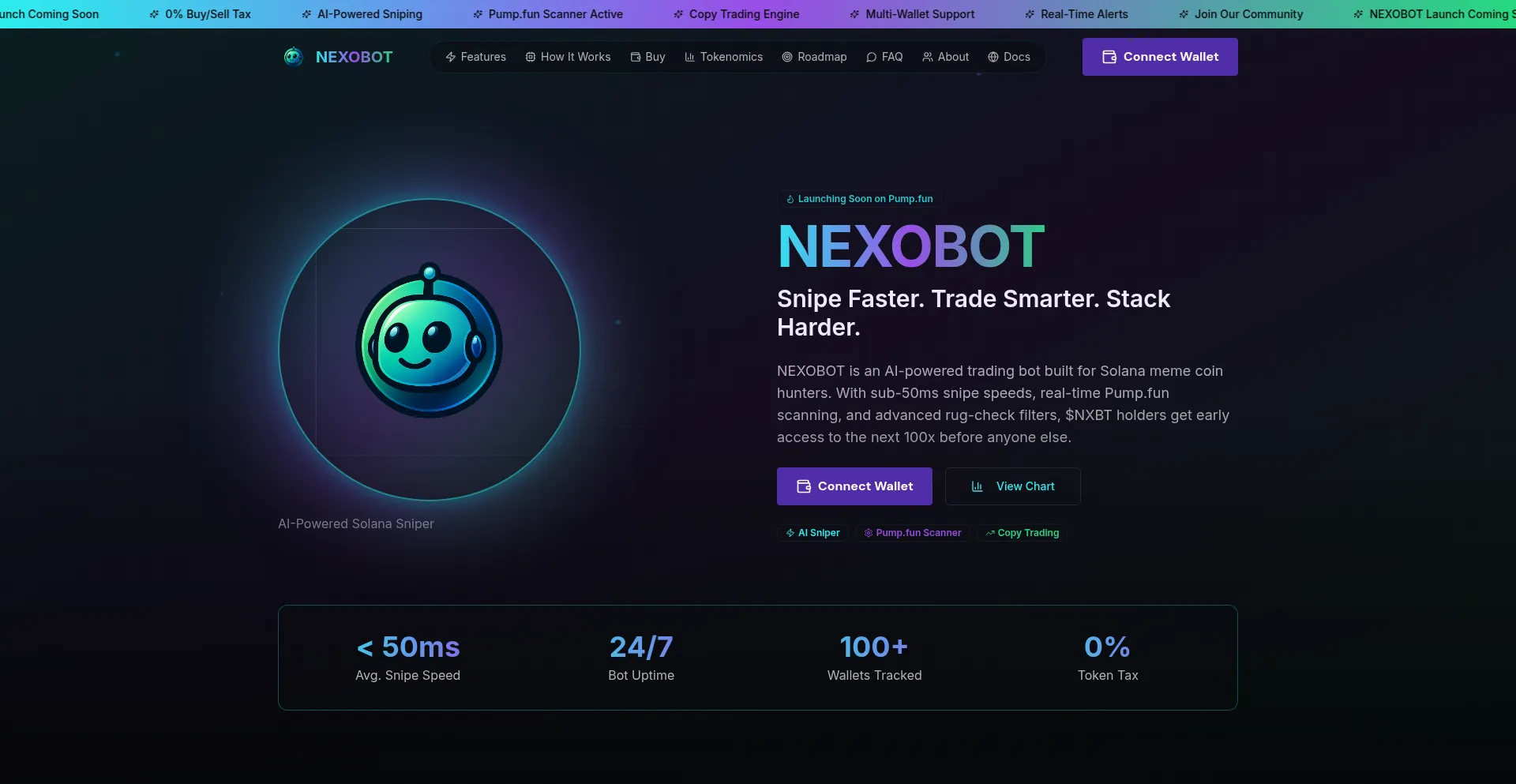
Task: Click the target icon next to Roadmap
Action: click(787, 57)
